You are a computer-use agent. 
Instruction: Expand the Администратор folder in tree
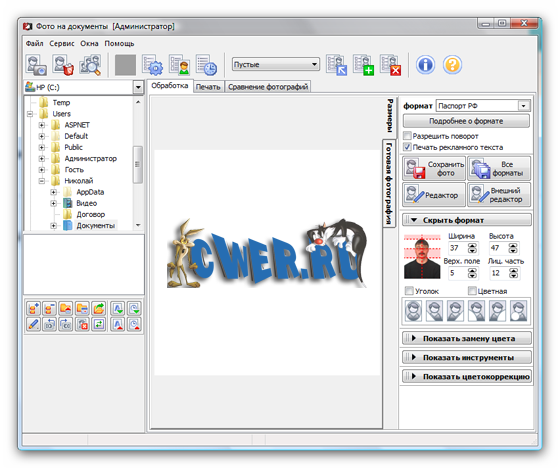click(x=42, y=158)
